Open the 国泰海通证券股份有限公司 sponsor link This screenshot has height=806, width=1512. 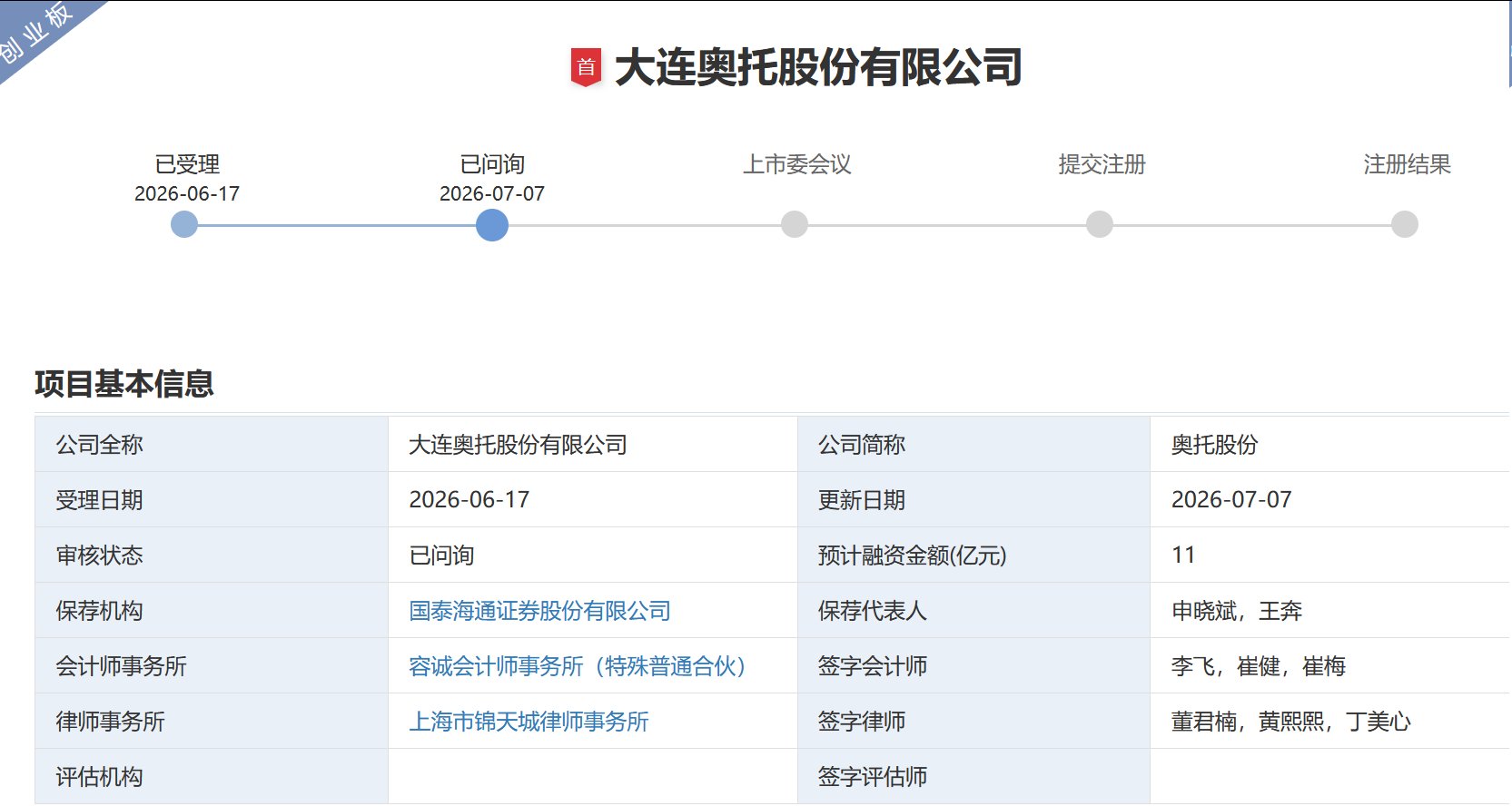pos(539,611)
